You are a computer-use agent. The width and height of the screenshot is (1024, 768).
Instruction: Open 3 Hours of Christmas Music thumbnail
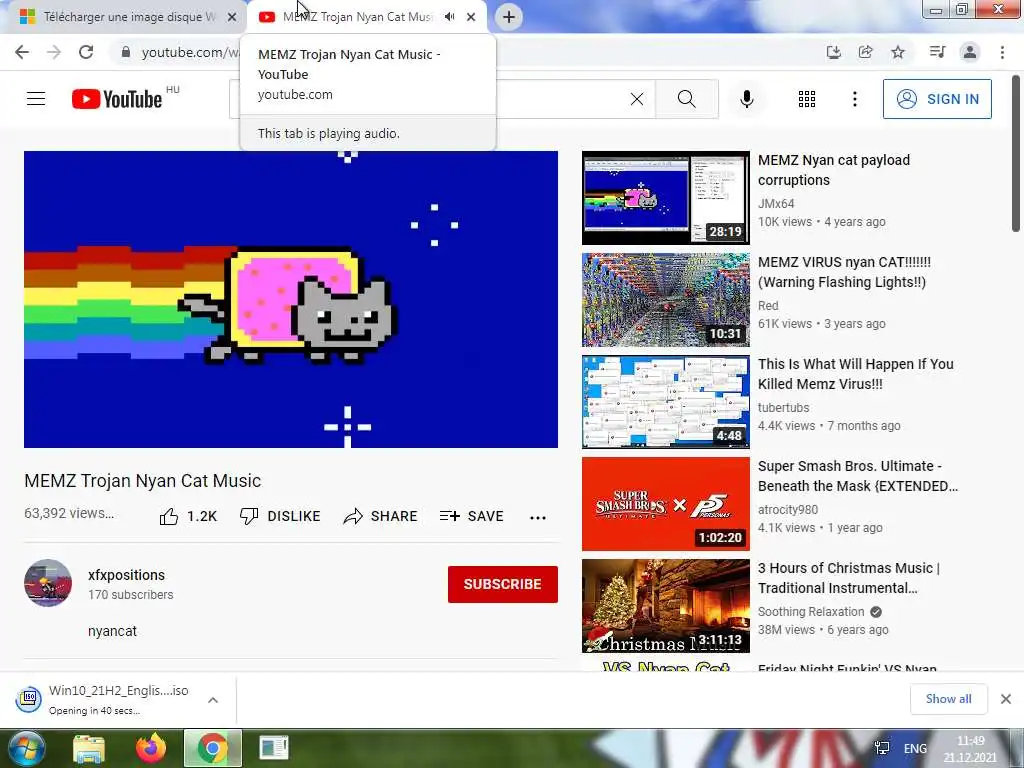(665, 605)
